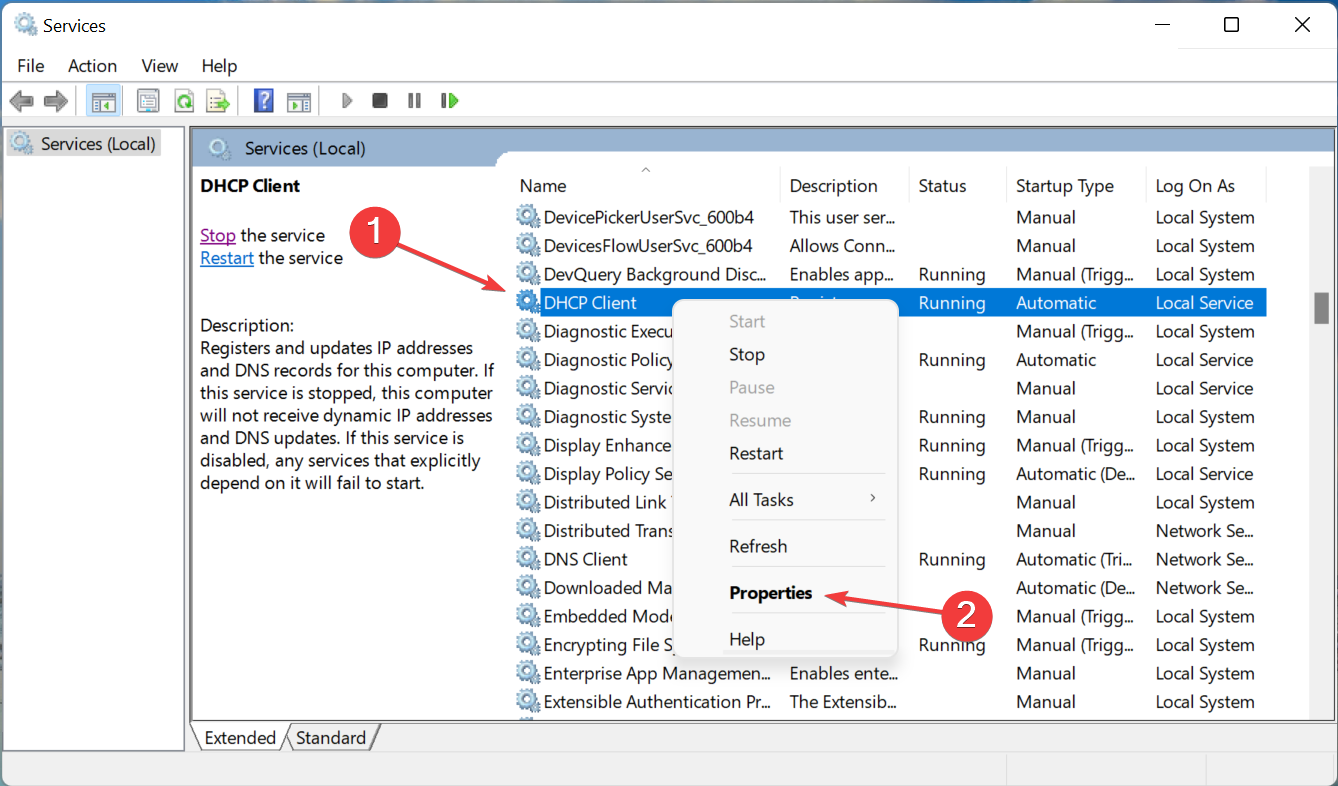Click the vertical scrollbar thumb

(x=1321, y=309)
